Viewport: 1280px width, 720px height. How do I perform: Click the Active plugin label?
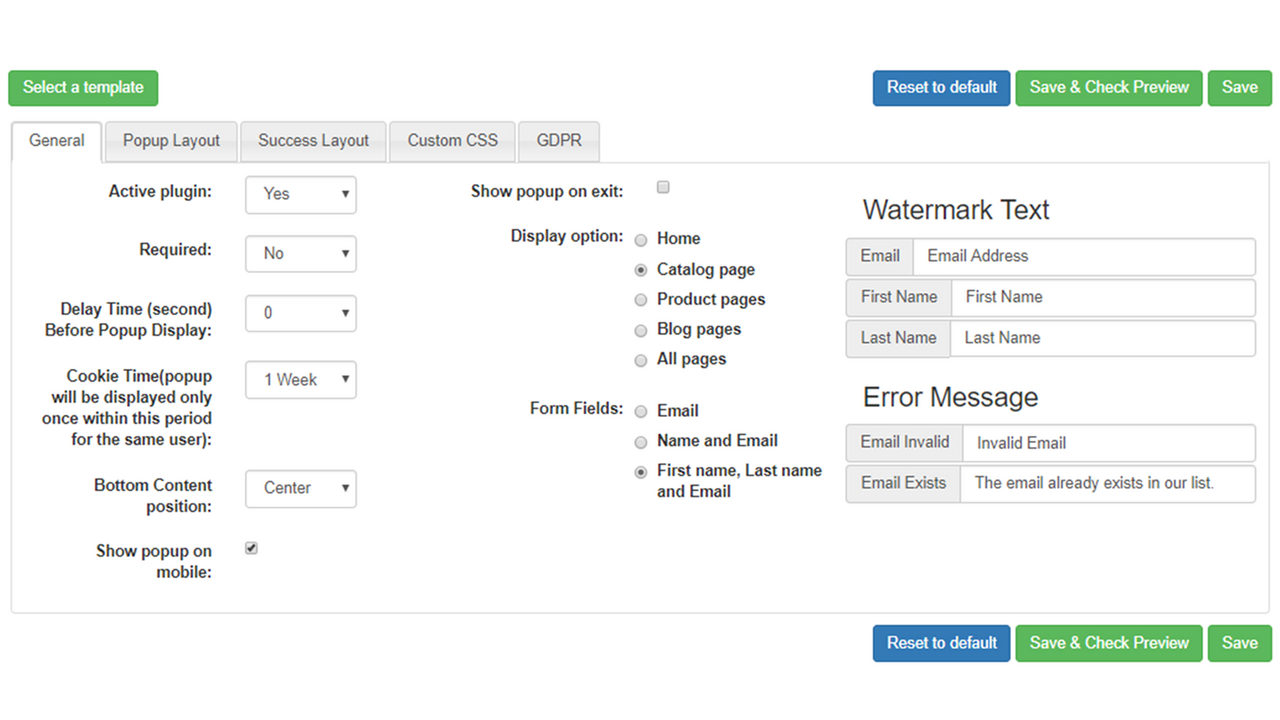[160, 191]
